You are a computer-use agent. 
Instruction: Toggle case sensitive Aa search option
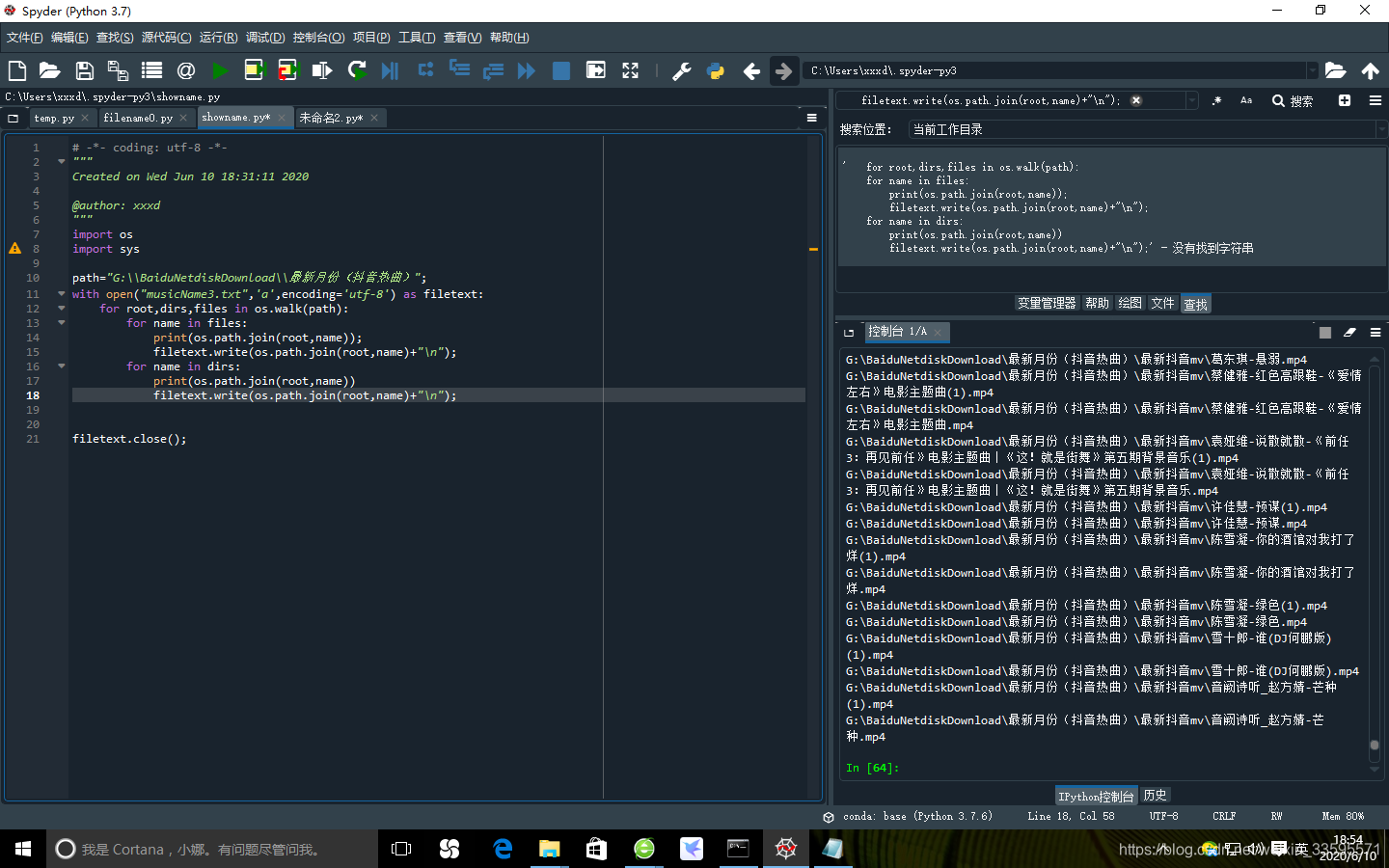(x=1246, y=100)
